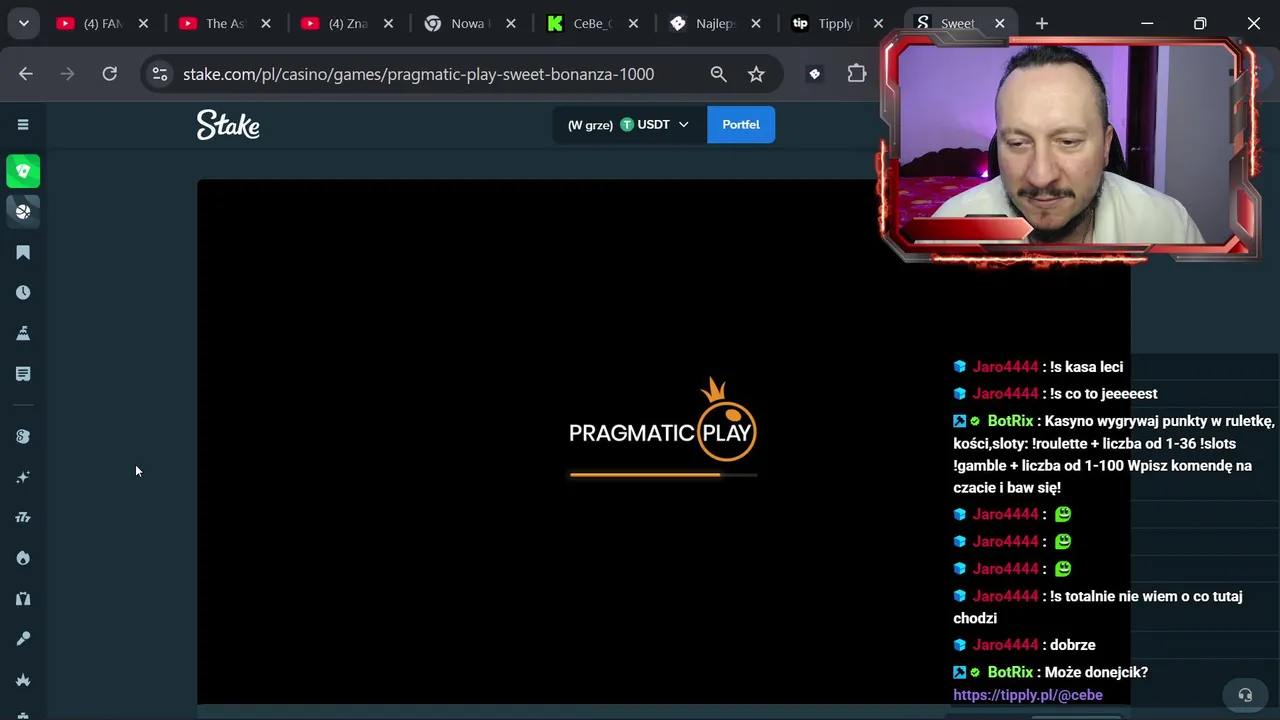Switch to the 'Najlep' tab

[x=715, y=23]
